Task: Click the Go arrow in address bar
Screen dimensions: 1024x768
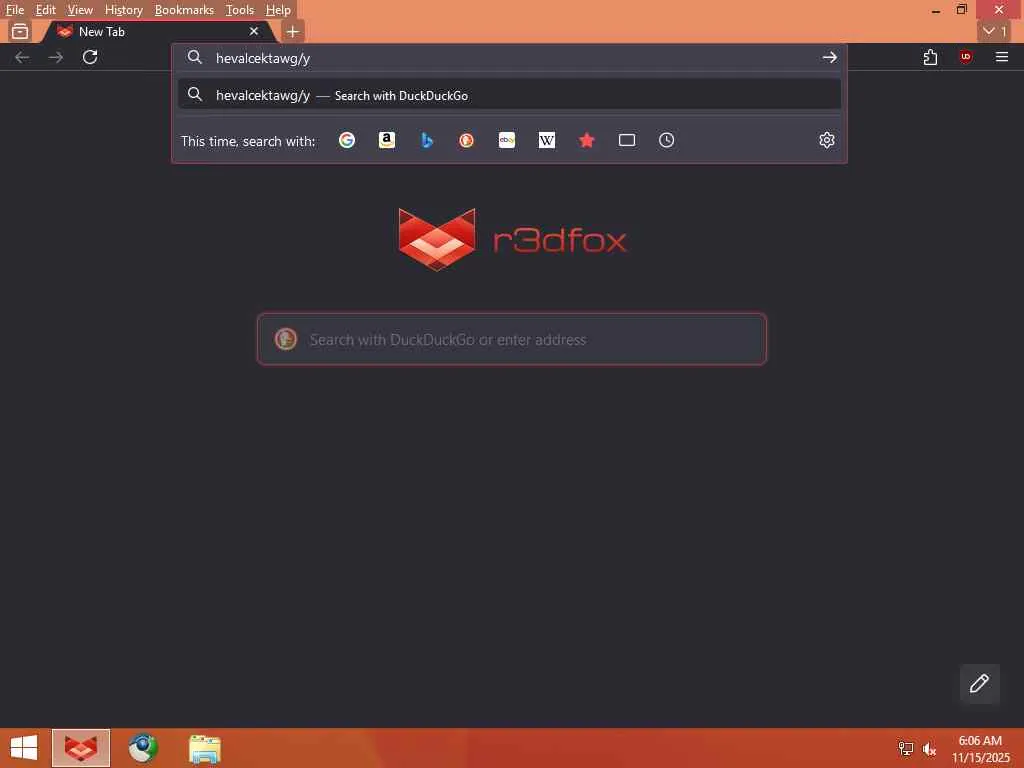Action: [x=829, y=57]
